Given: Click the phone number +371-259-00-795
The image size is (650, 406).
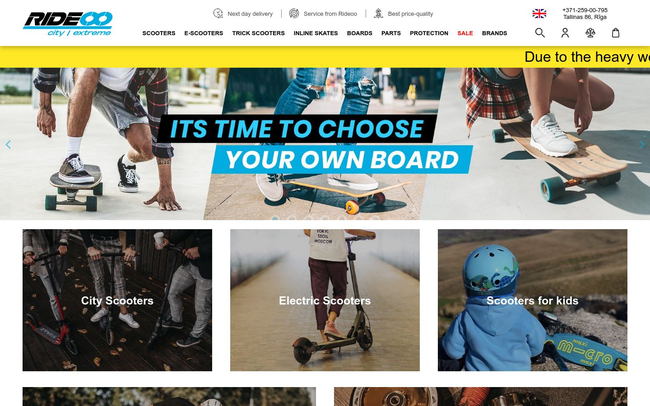Looking at the screenshot, I should [585, 10].
